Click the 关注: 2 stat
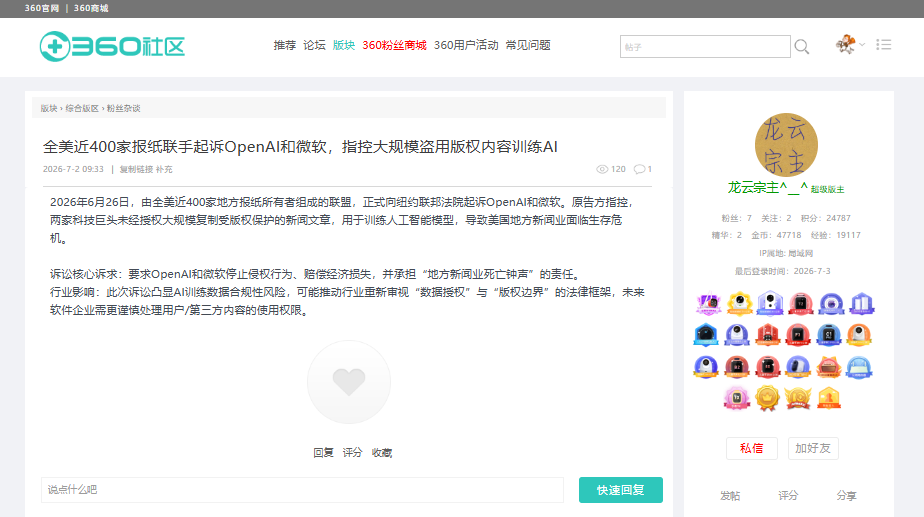This screenshot has width=924, height=517. click(776, 218)
